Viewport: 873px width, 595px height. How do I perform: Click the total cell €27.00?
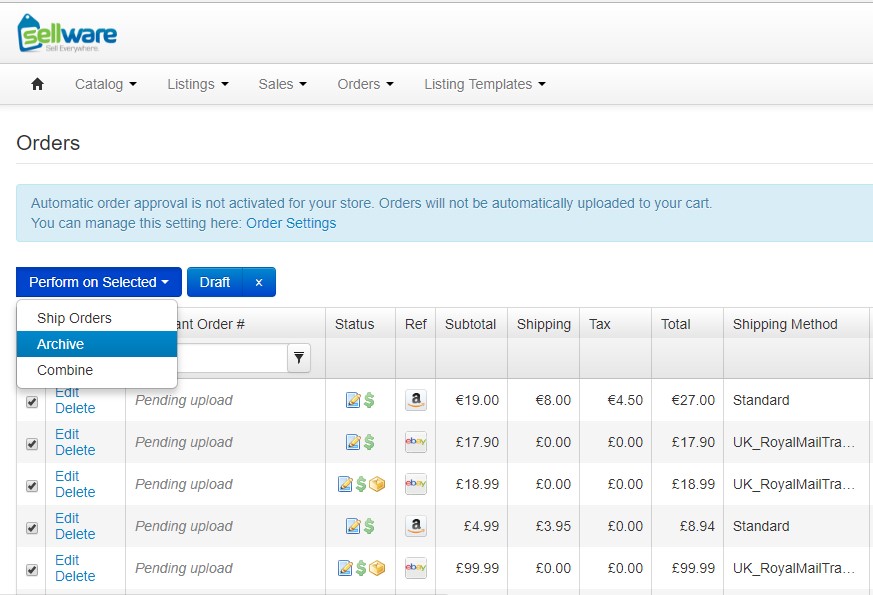[x=693, y=400]
